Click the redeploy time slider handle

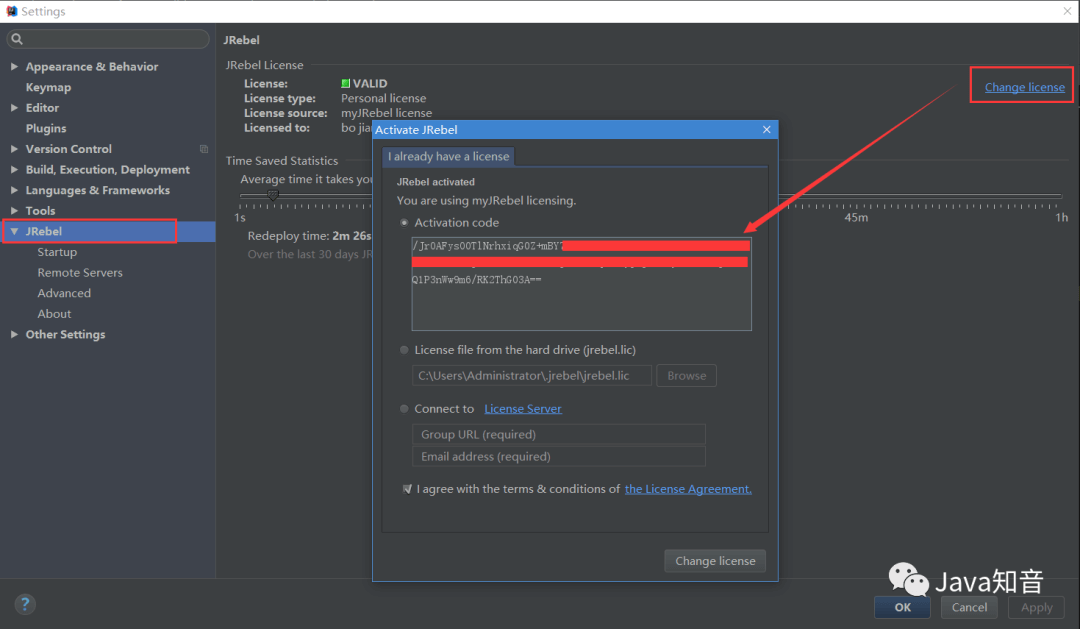click(273, 196)
